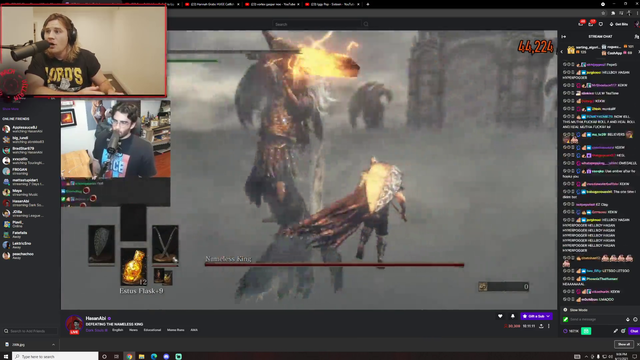Open HasanAbi channel name link
This screenshot has height=360, width=640.
(x=96, y=318)
